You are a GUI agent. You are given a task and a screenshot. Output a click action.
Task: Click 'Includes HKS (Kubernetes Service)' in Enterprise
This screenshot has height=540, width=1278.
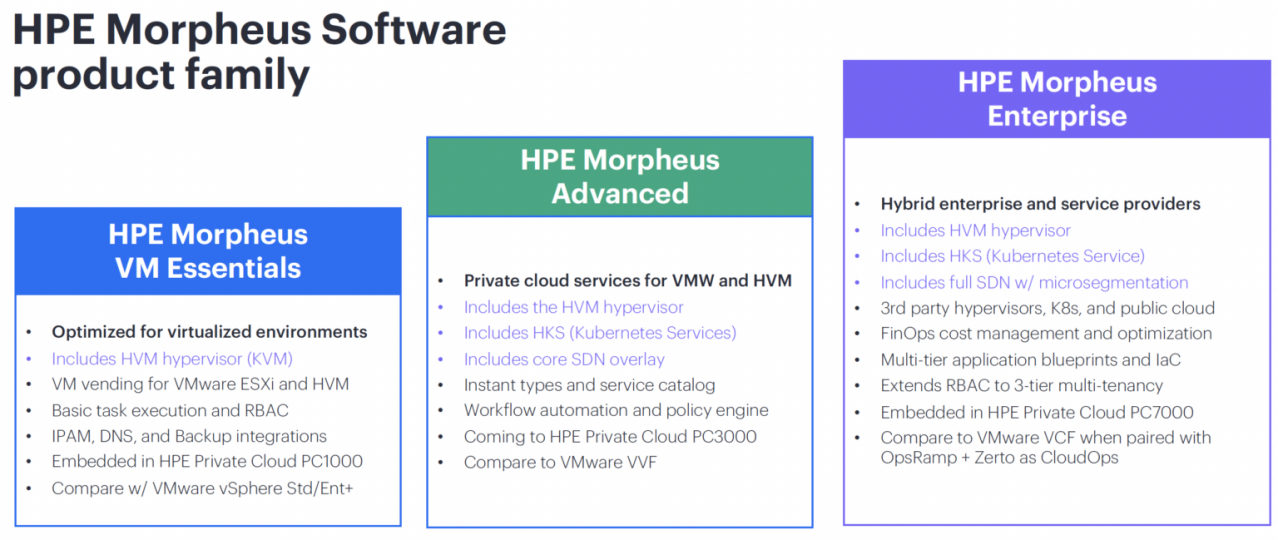pos(1013,256)
